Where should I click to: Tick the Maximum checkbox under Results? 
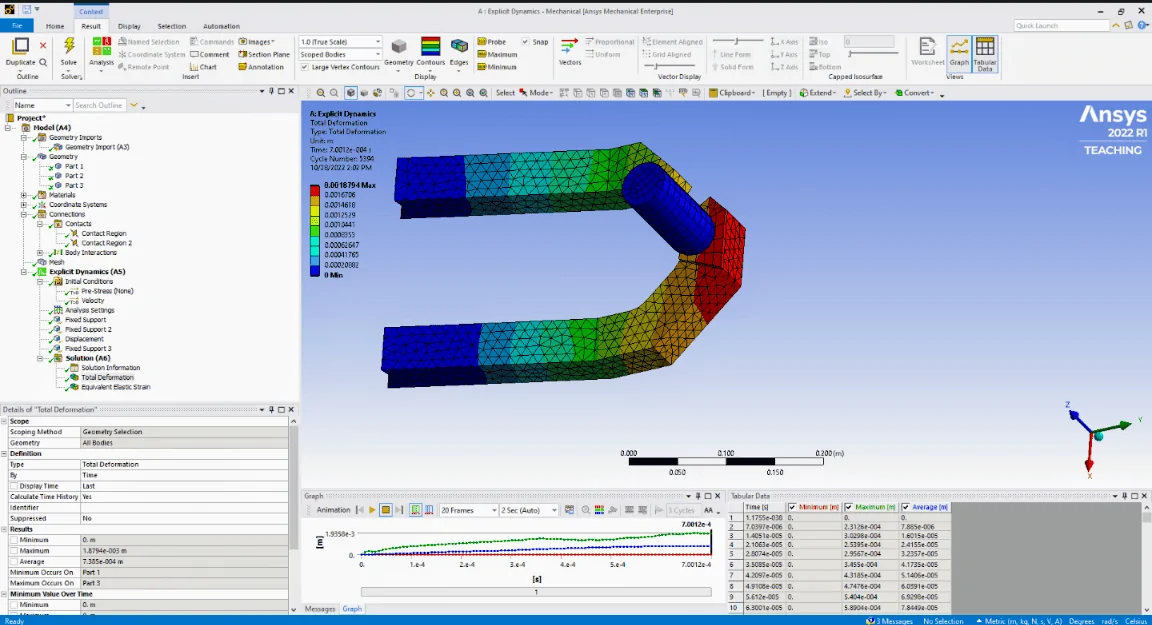point(14,551)
